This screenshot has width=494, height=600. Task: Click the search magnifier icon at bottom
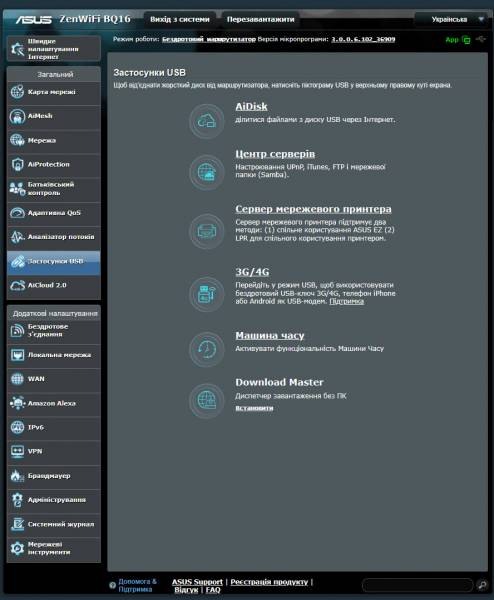tap(482, 585)
